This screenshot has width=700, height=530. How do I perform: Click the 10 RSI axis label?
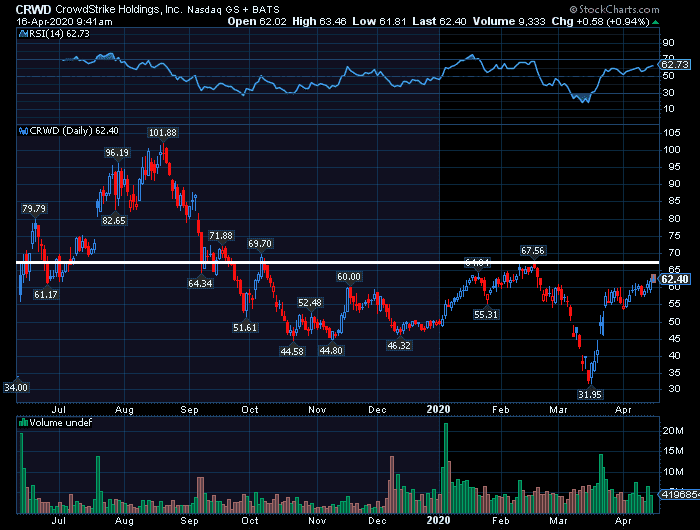668,109
